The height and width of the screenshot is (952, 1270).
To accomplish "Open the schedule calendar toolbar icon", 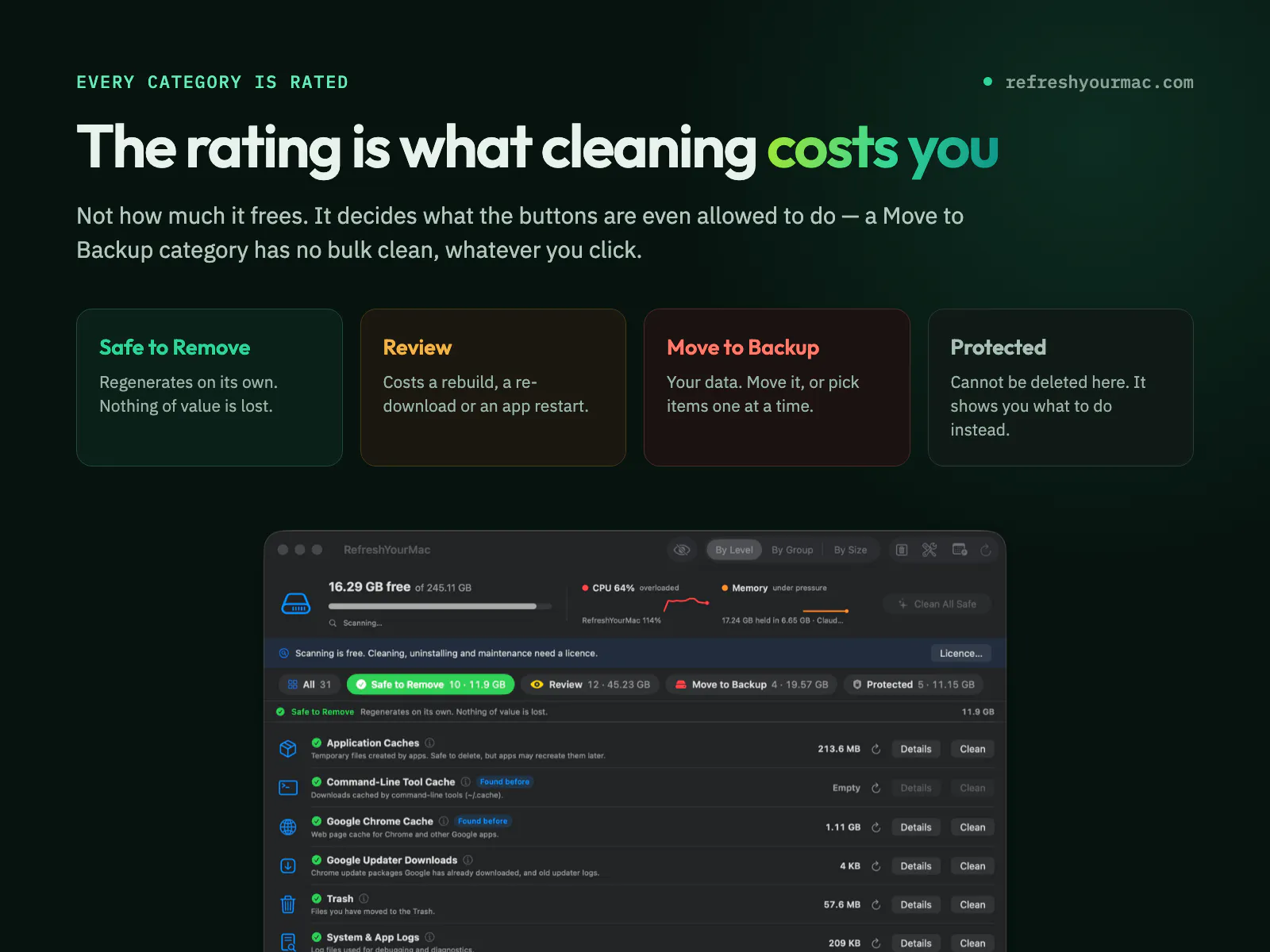I will pyautogui.click(x=960, y=550).
